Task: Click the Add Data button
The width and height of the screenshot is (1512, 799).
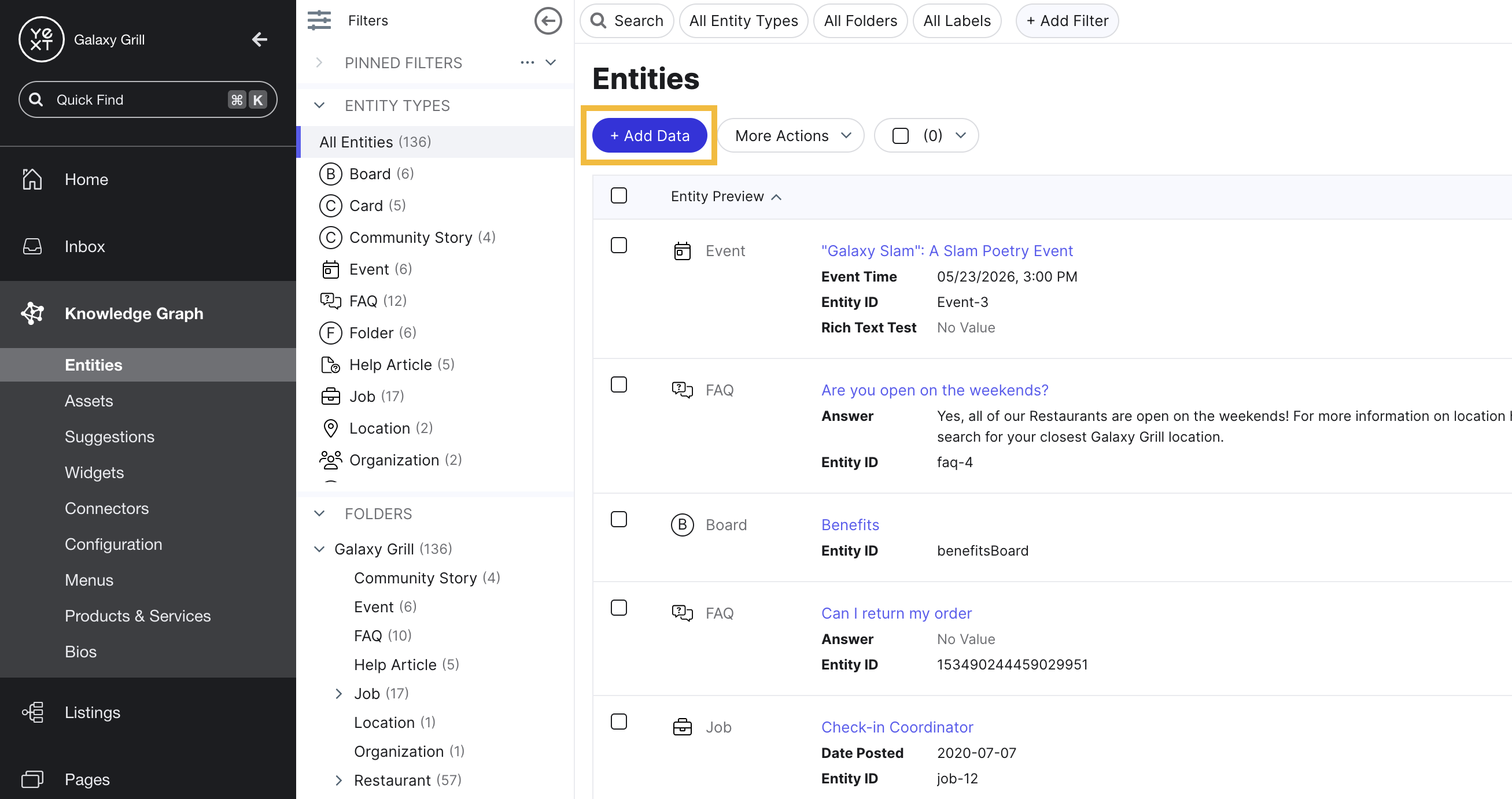Action: (648, 135)
